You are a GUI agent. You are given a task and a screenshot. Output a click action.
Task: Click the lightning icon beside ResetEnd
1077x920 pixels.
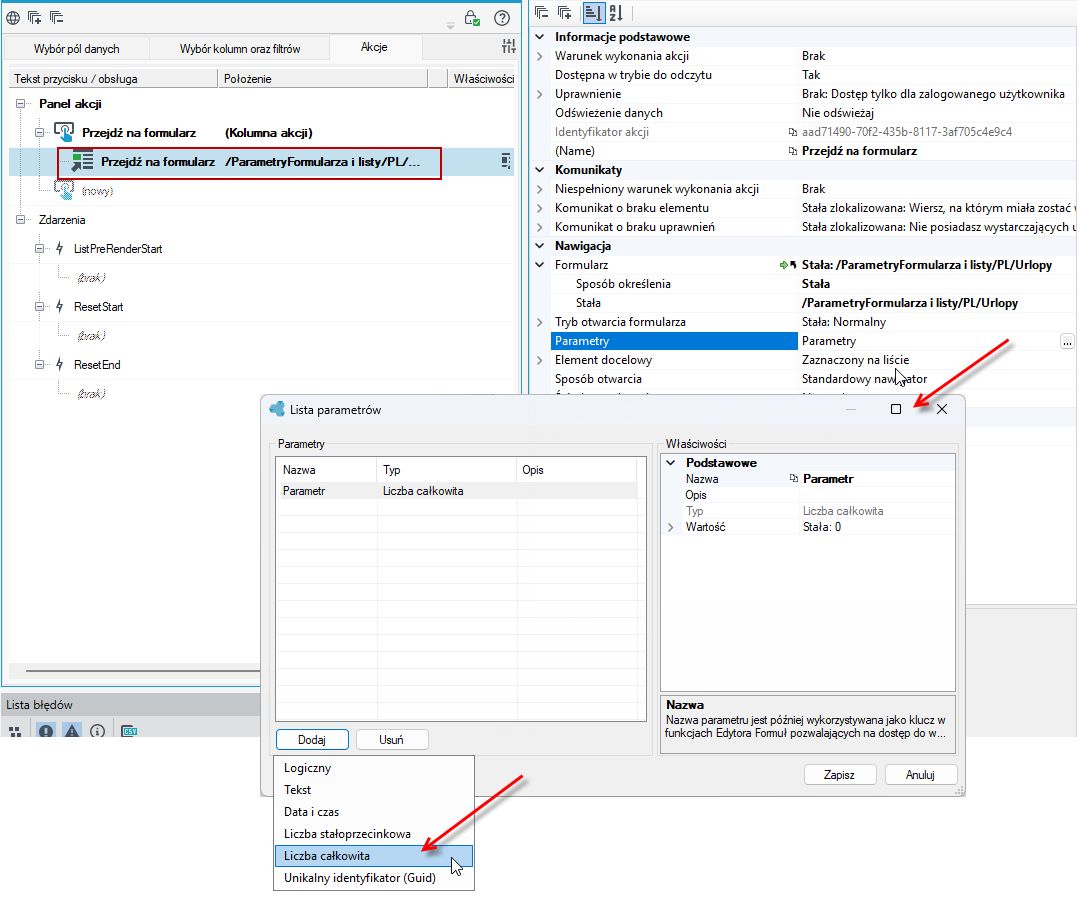[60, 364]
